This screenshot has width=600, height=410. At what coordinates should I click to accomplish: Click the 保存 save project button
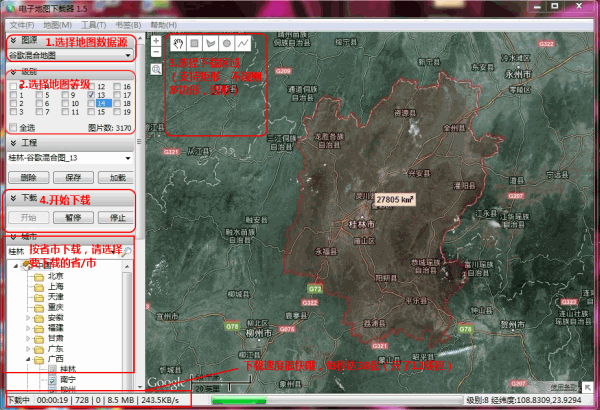click(x=71, y=176)
